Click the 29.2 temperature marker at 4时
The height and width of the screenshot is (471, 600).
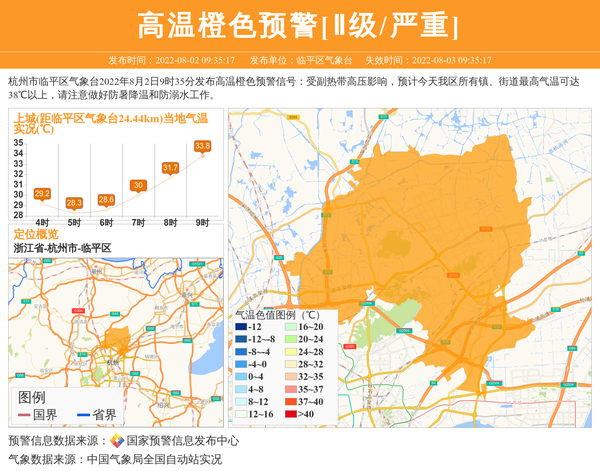(42, 193)
